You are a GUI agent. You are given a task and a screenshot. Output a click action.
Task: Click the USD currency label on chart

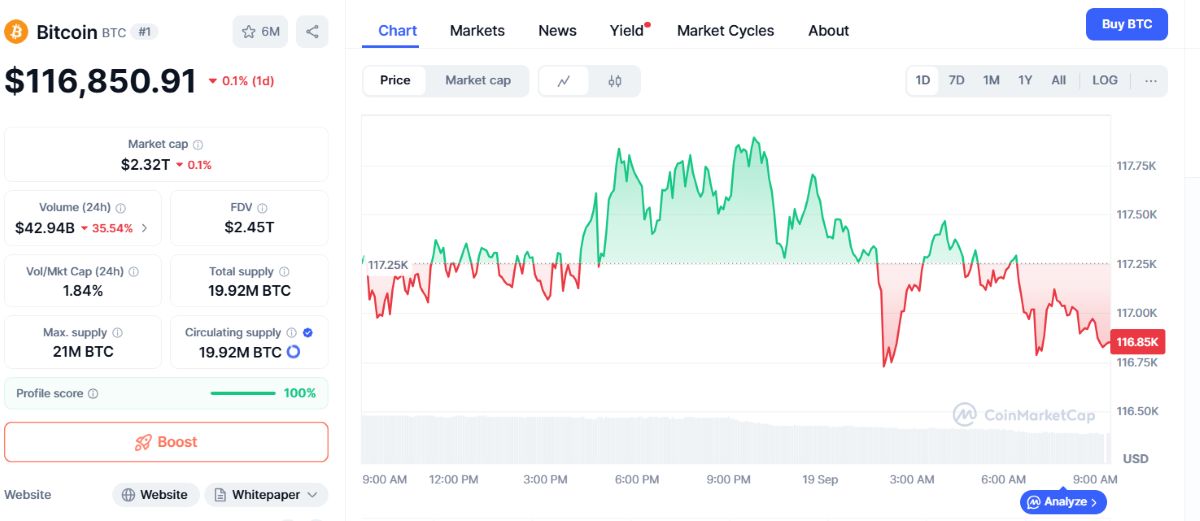[x=1136, y=459]
